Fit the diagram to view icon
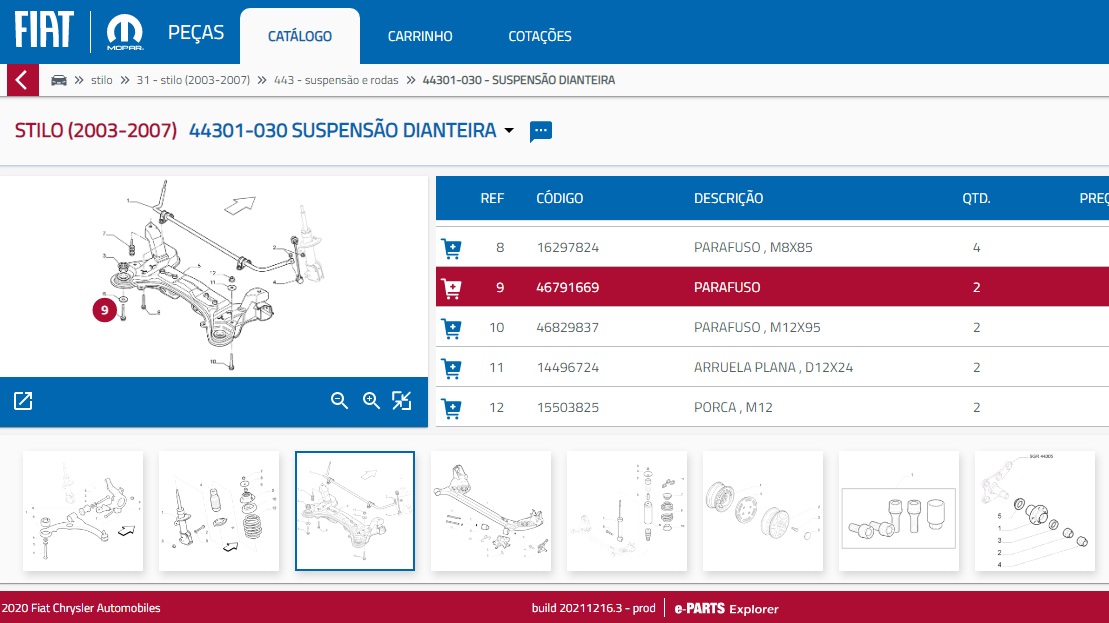The width and height of the screenshot is (1109, 623). point(402,401)
